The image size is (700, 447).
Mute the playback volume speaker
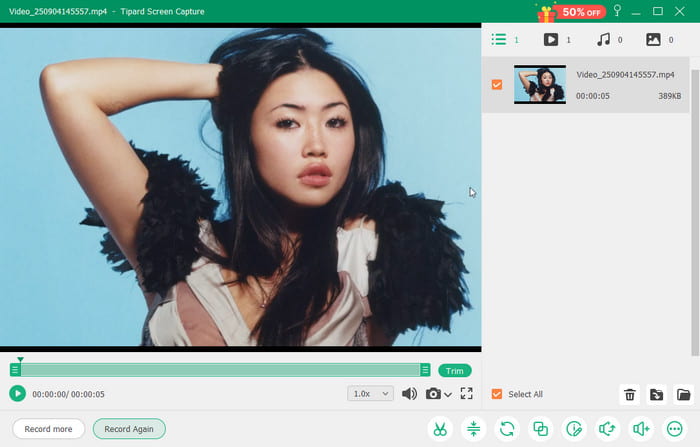(x=409, y=394)
